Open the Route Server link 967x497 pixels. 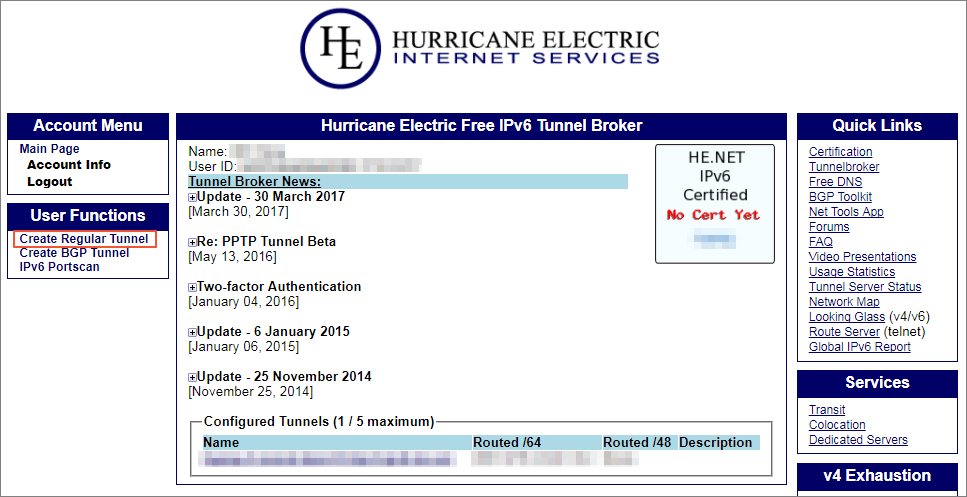[x=844, y=332]
